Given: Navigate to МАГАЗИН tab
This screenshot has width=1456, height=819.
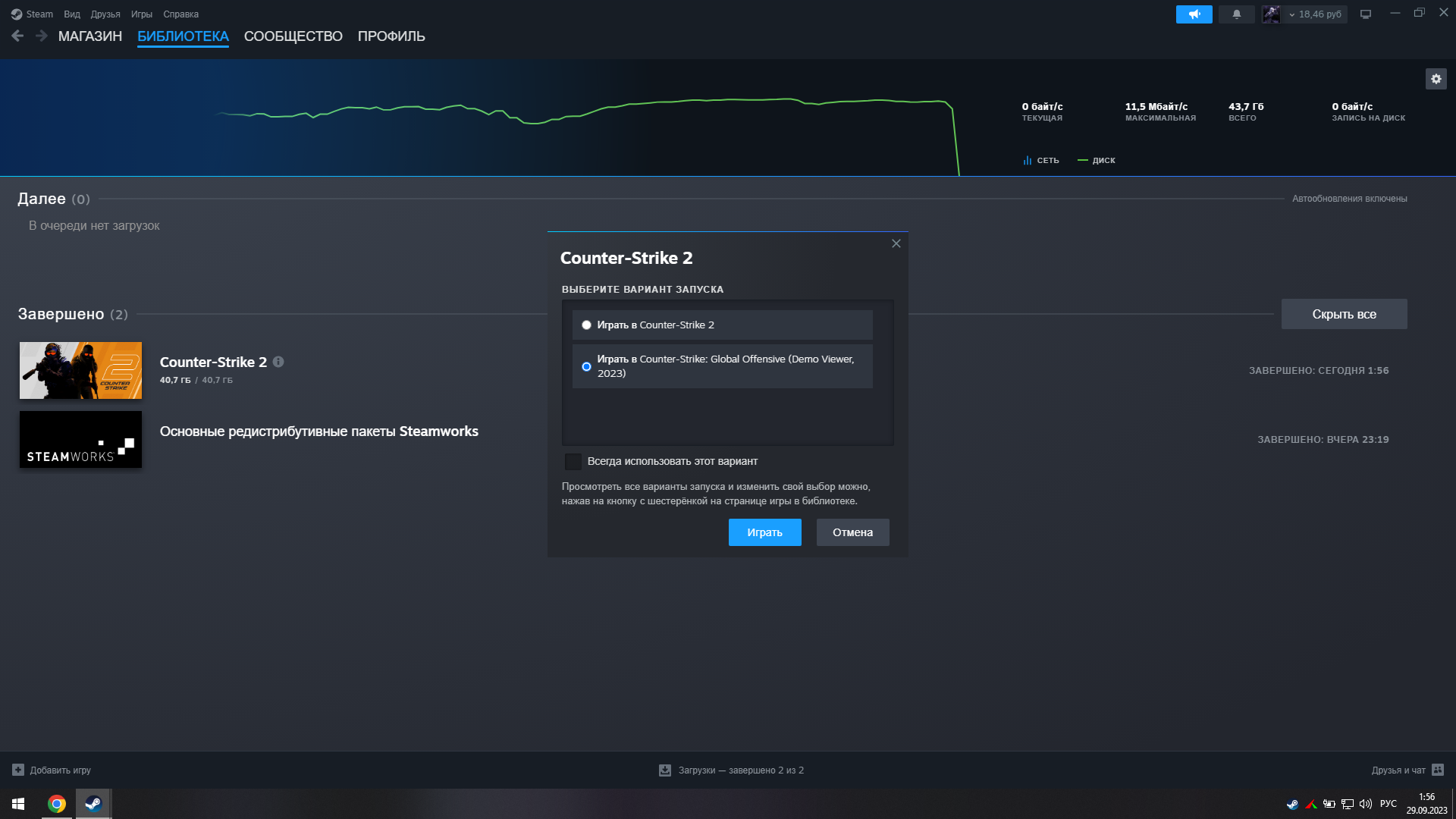Looking at the screenshot, I should (90, 36).
